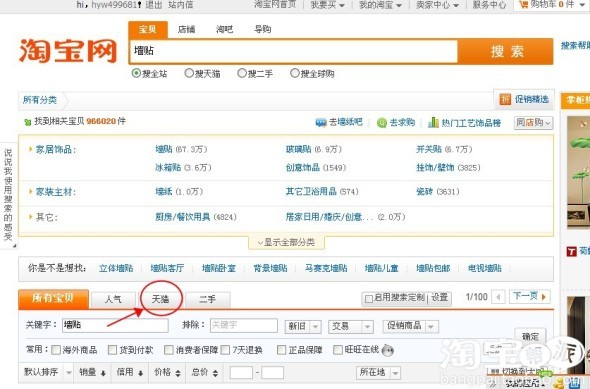Expand 显示全部分类
This screenshot has height=389, width=590.
click(286, 242)
